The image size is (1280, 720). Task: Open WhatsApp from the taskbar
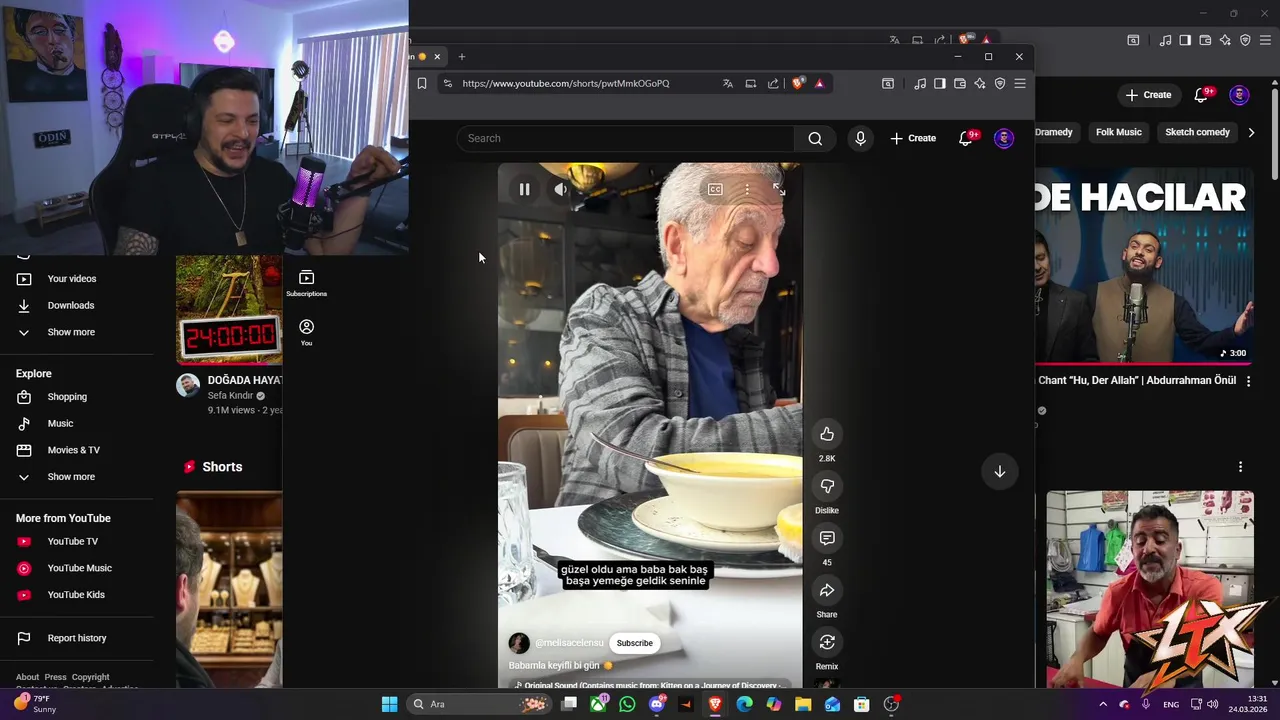point(627,704)
